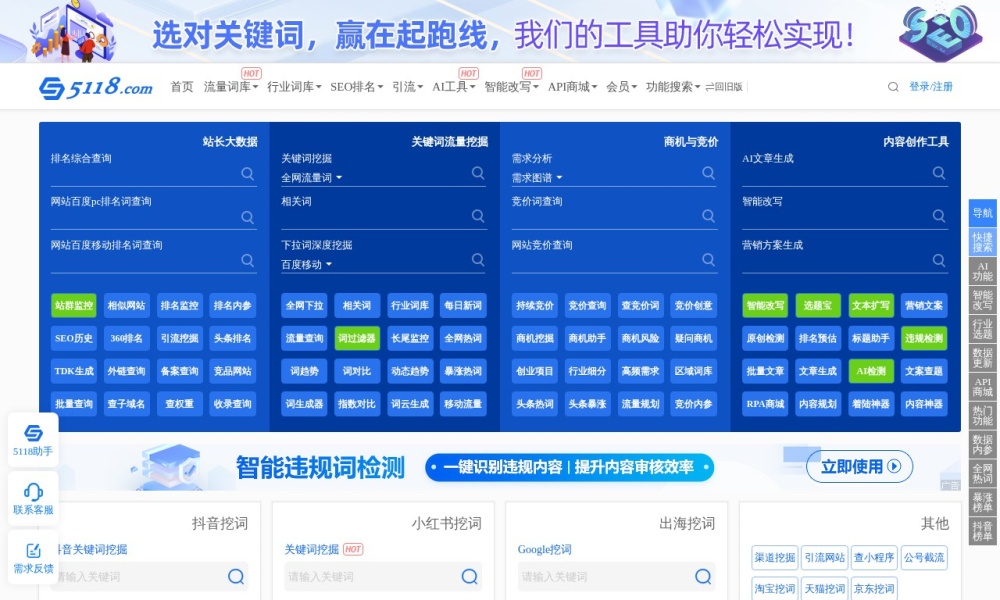Screen dimensions: 1000x600
Task: Open 百度移动 dropdown selector
Action: (x=306, y=265)
